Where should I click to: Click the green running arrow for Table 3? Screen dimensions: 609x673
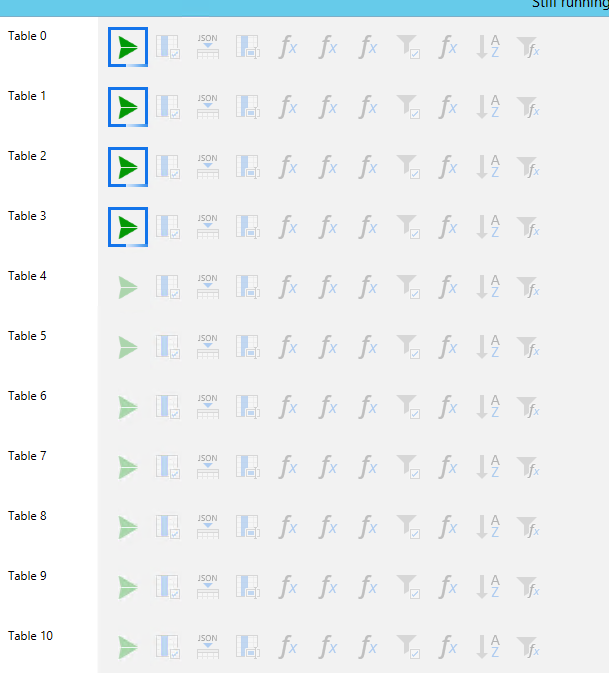pos(128,227)
